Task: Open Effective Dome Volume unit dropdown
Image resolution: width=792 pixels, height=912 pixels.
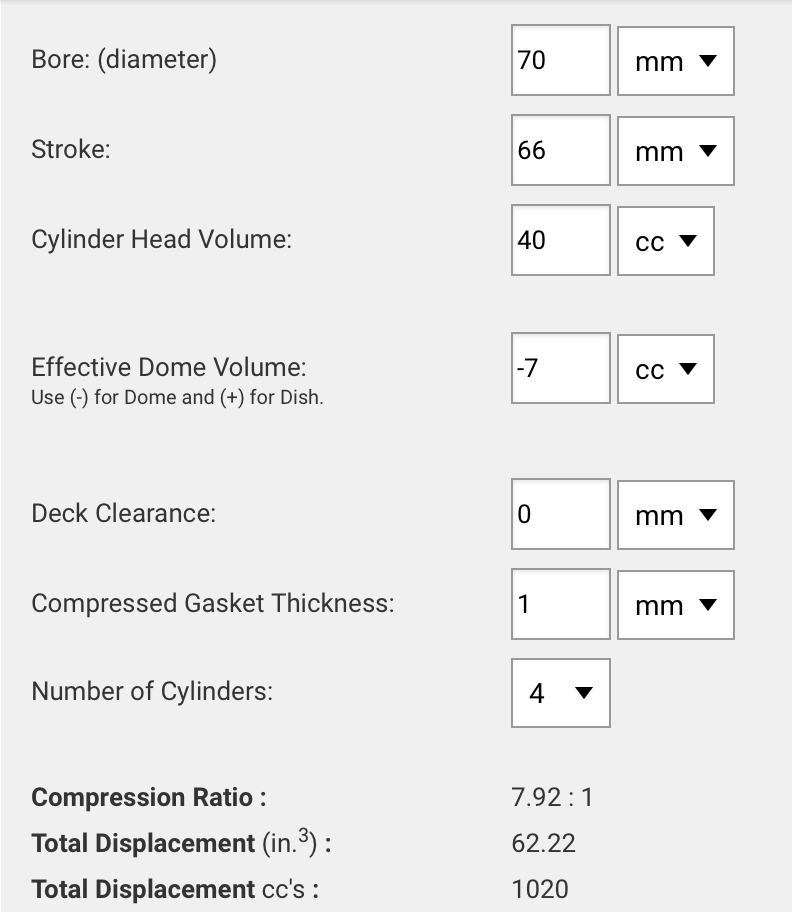Action: click(666, 369)
